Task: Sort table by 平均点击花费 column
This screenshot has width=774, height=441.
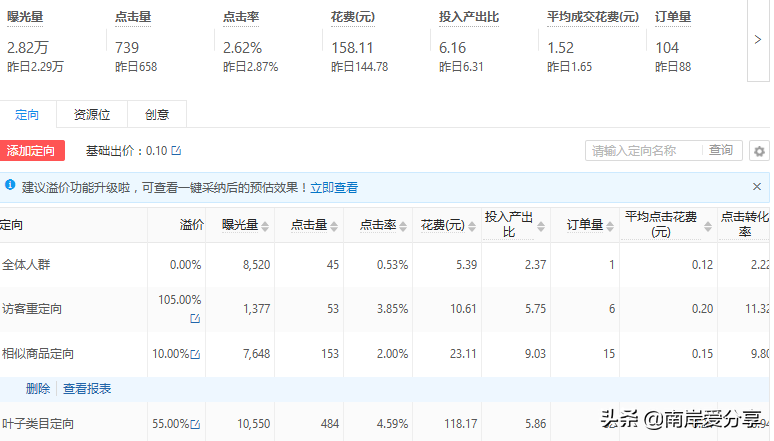Action: (x=708, y=226)
